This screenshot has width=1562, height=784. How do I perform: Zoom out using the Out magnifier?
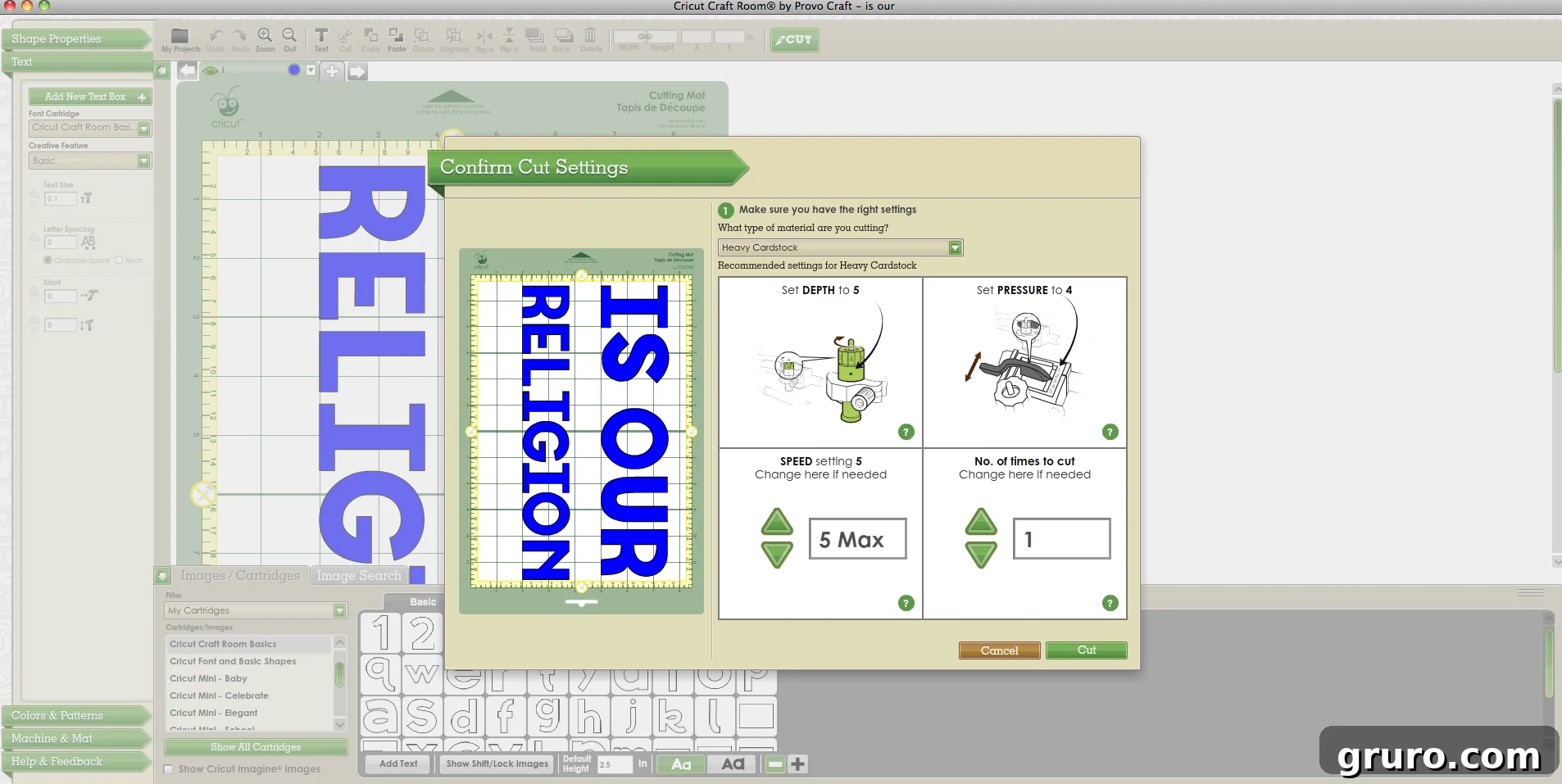[x=290, y=39]
